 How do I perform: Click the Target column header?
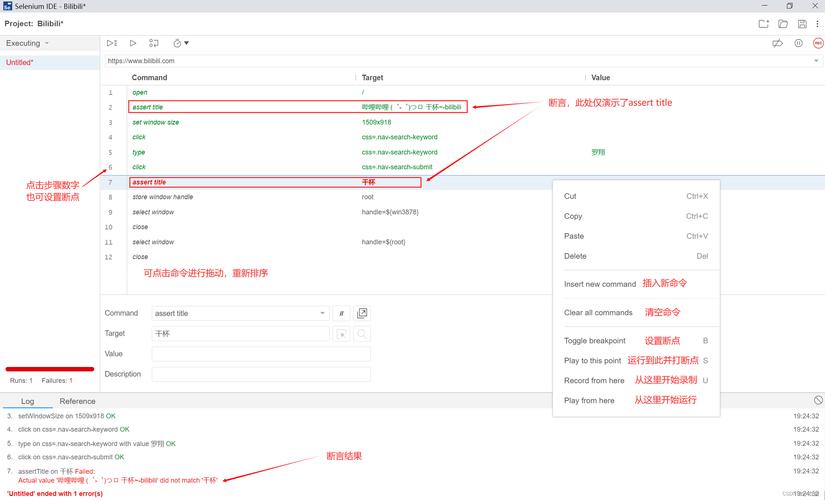pos(373,77)
